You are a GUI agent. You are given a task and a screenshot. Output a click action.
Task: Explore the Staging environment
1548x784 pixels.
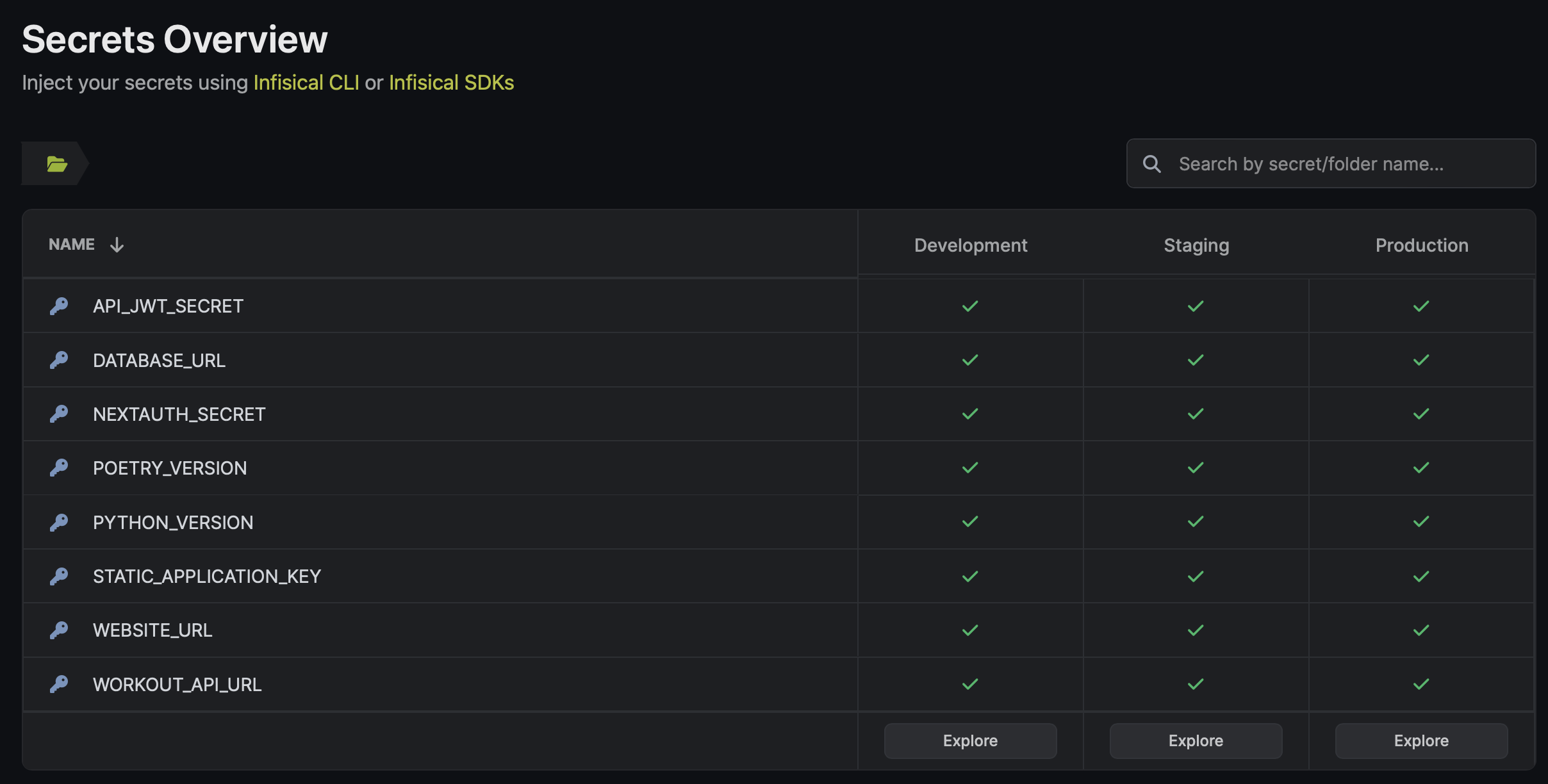coord(1196,740)
